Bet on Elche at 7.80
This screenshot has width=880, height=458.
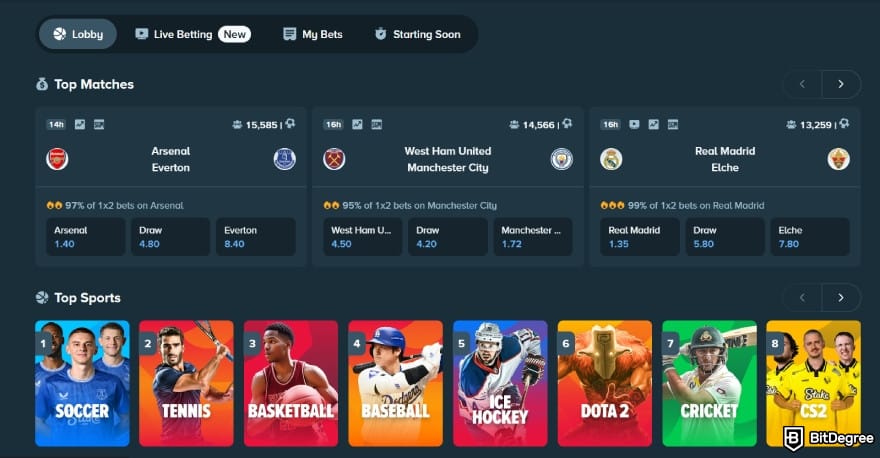click(810, 237)
